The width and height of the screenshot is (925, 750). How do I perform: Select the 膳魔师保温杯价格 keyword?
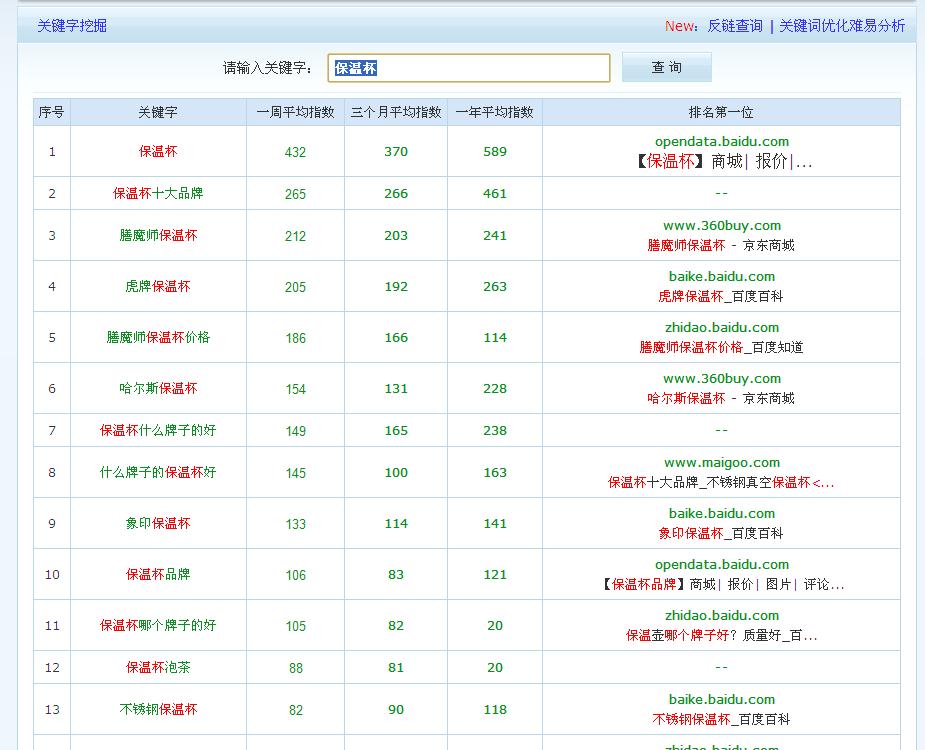coord(158,338)
